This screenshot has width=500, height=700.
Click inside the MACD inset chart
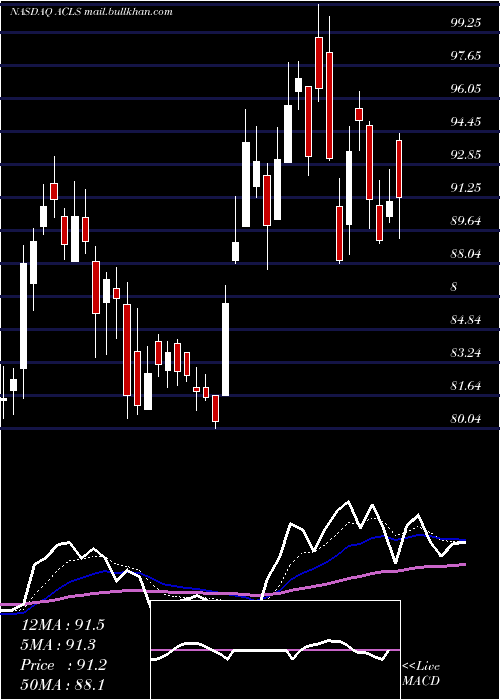(275, 650)
